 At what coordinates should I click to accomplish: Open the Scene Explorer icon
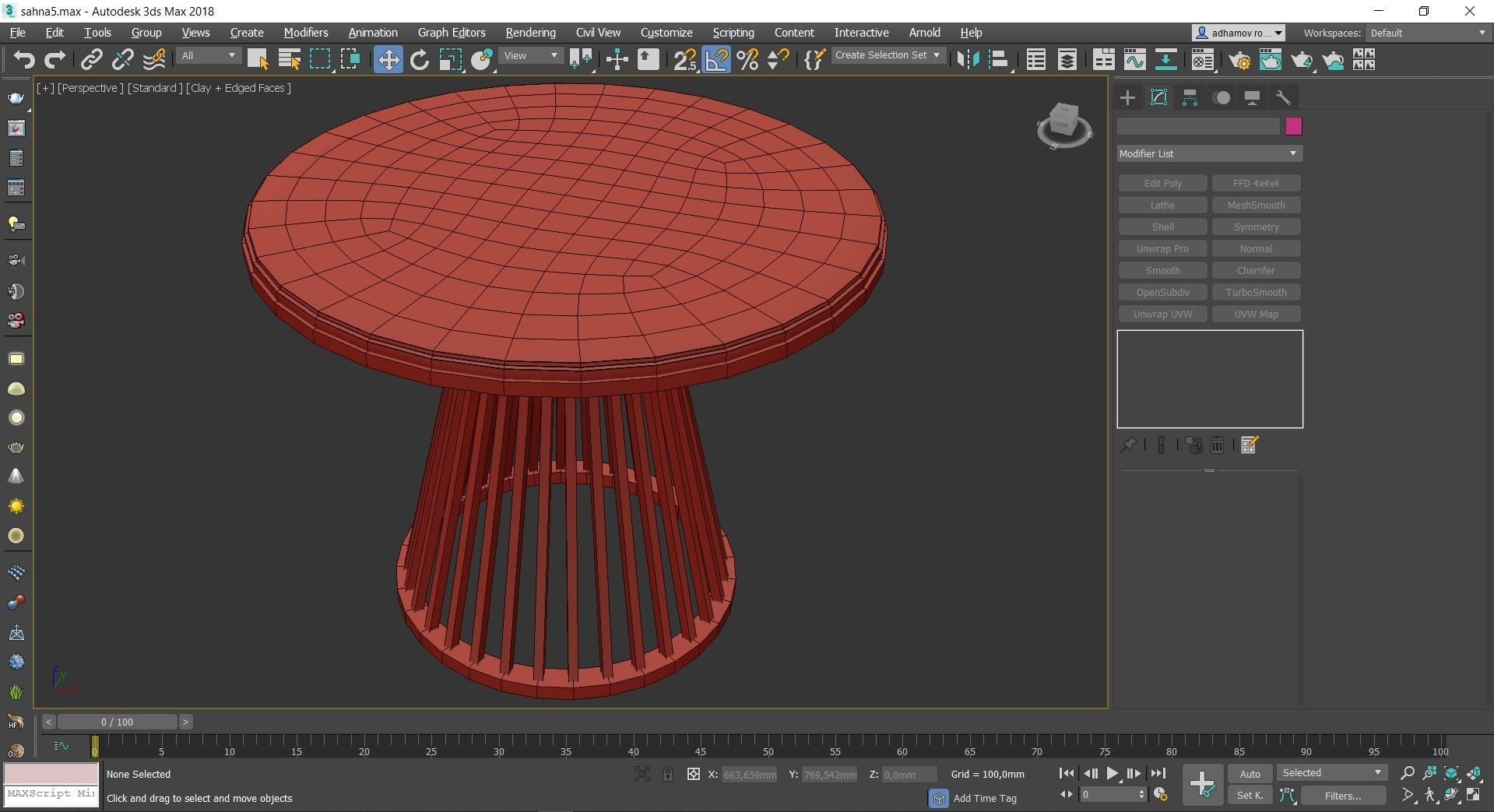(x=1035, y=59)
